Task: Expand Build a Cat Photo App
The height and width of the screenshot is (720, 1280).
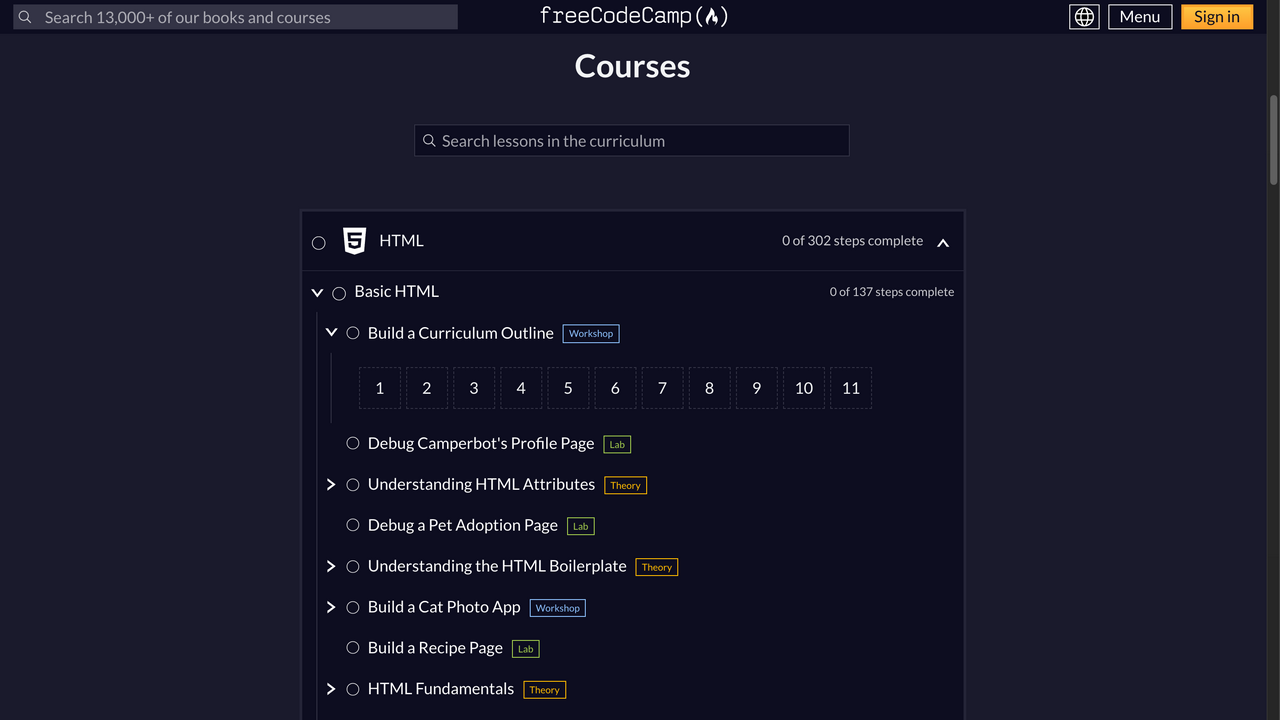Action: (x=331, y=607)
